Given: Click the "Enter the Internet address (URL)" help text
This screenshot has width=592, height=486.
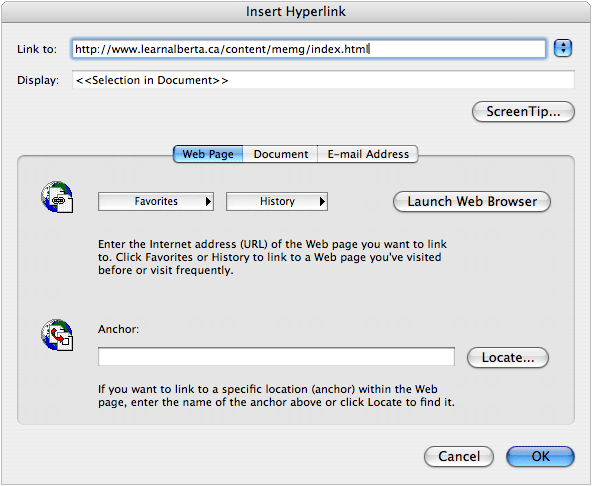Looking at the screenshot, I should [273, 257].
